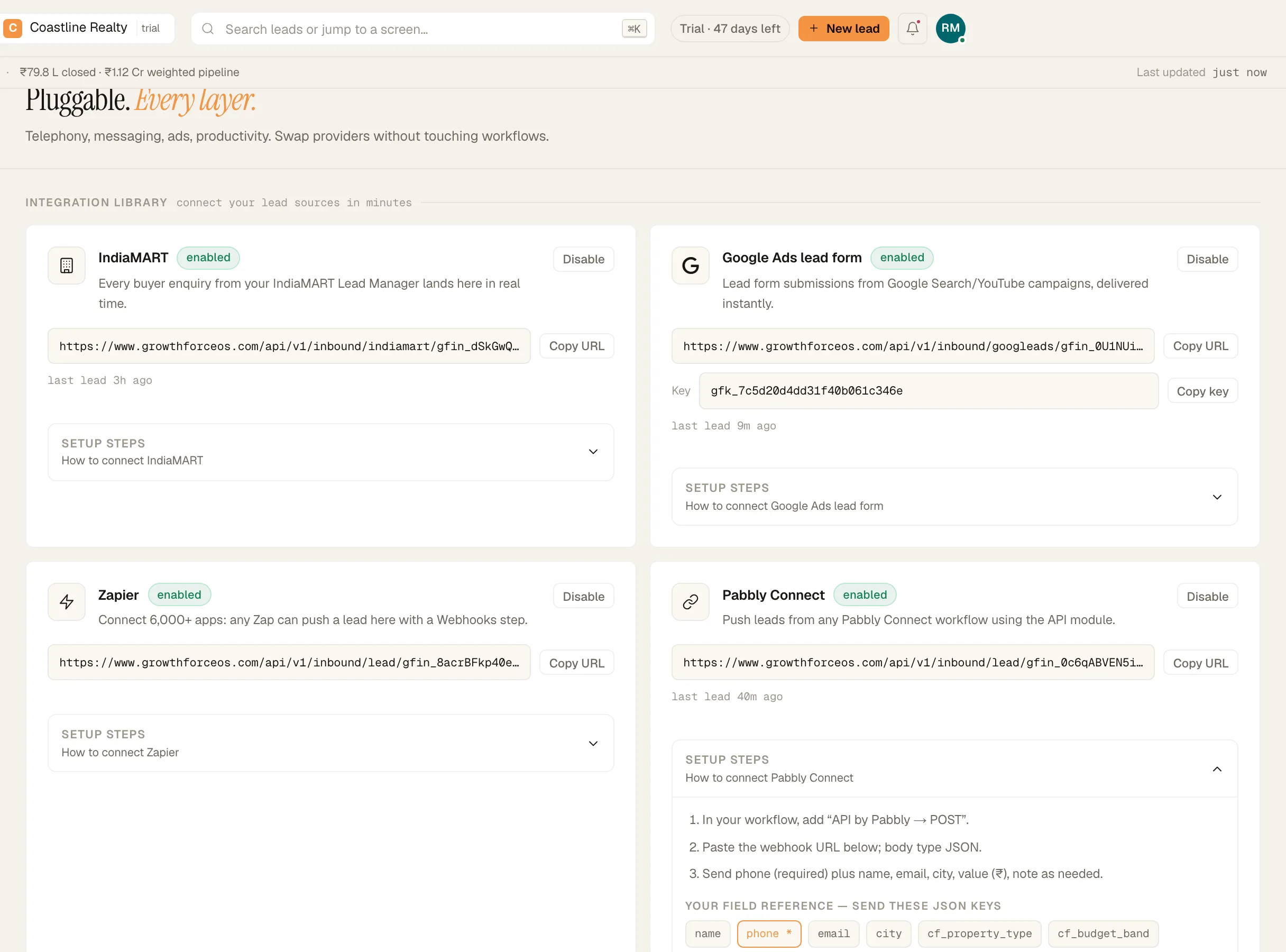This screenshot has width=1286, height=952.
Task: Disable the IndiaMART integration
Action: (x=583, y=259)
